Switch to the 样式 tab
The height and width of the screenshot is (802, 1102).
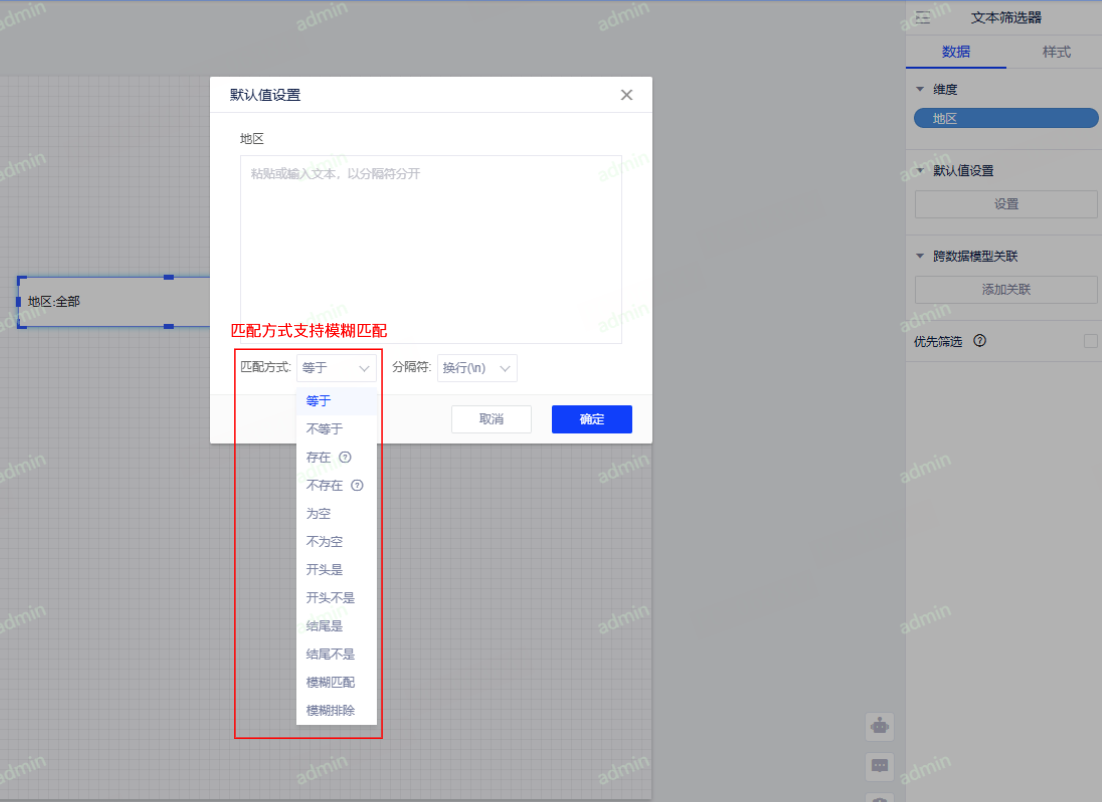pos(1056,52)
